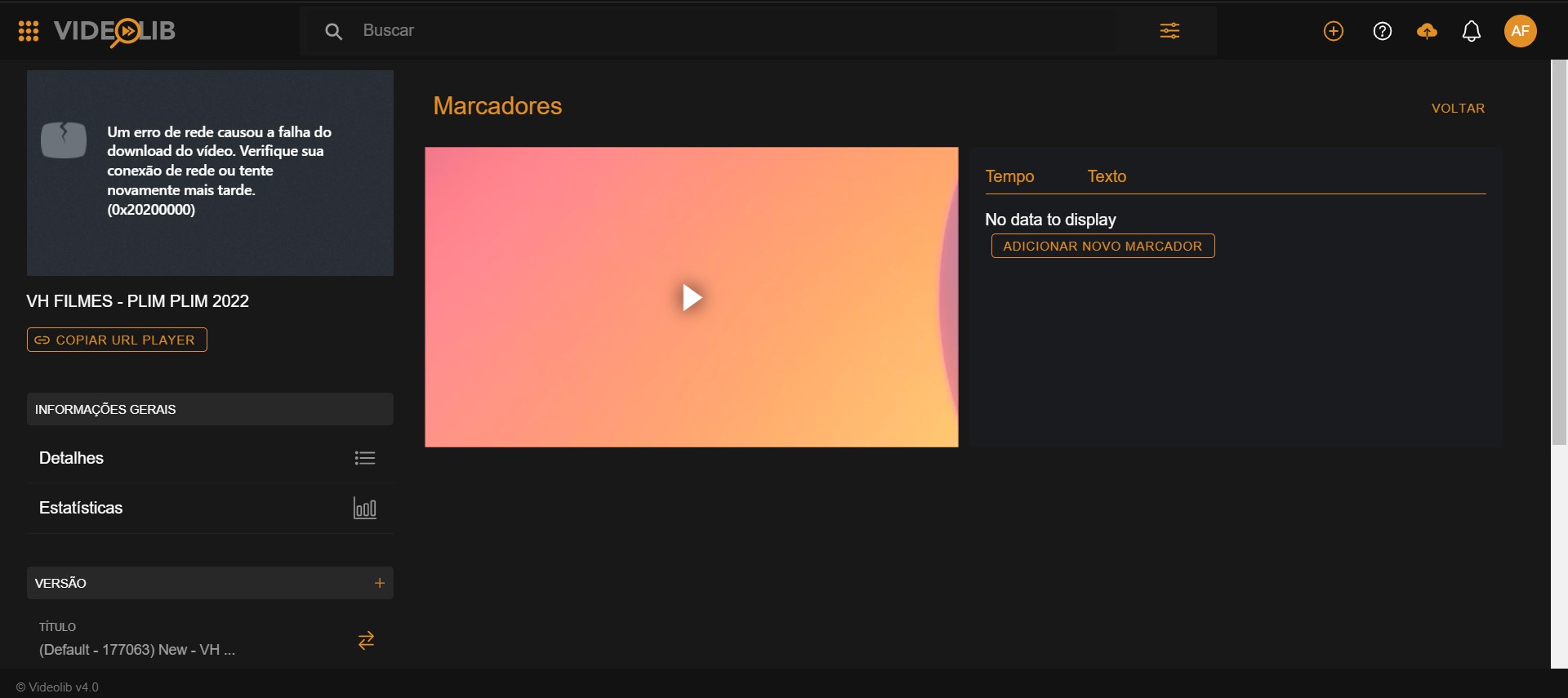Viewport: 1568px width, 698px height.
Task: Click the add (plus circle) icon
Action: [x=1334, y=31]
